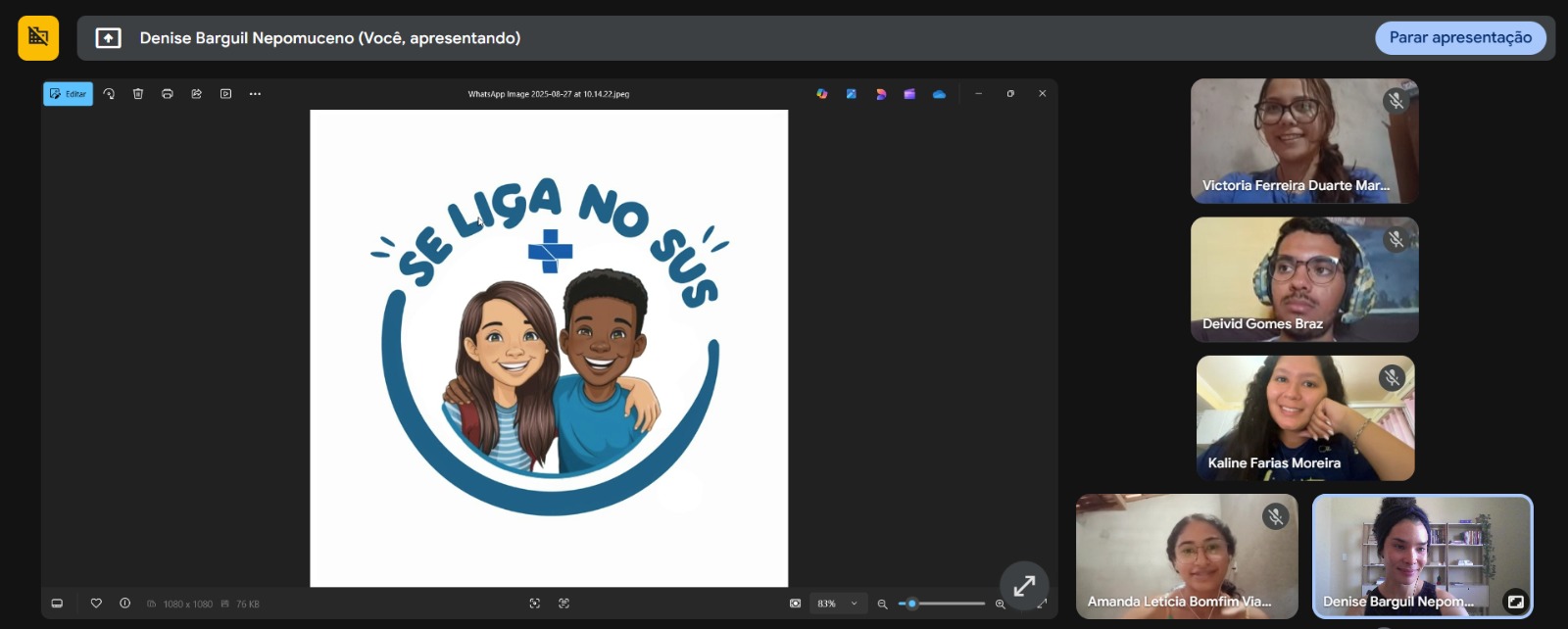Click the WhatsApp Image file name title
This screenshot has height=629, width=1568.
point(549,94)
